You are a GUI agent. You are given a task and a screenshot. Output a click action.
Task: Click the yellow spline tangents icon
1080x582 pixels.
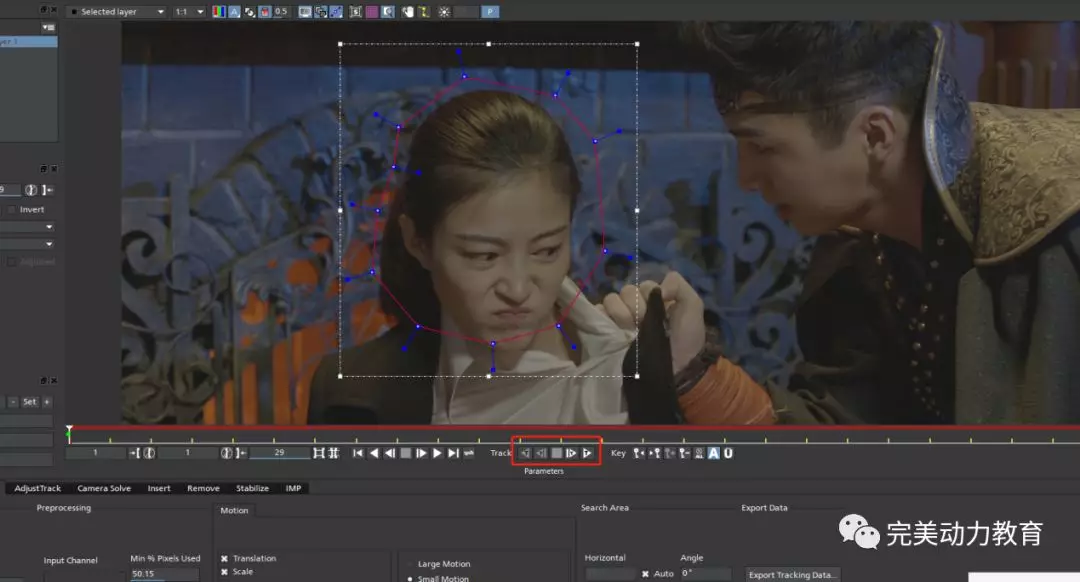424,12
